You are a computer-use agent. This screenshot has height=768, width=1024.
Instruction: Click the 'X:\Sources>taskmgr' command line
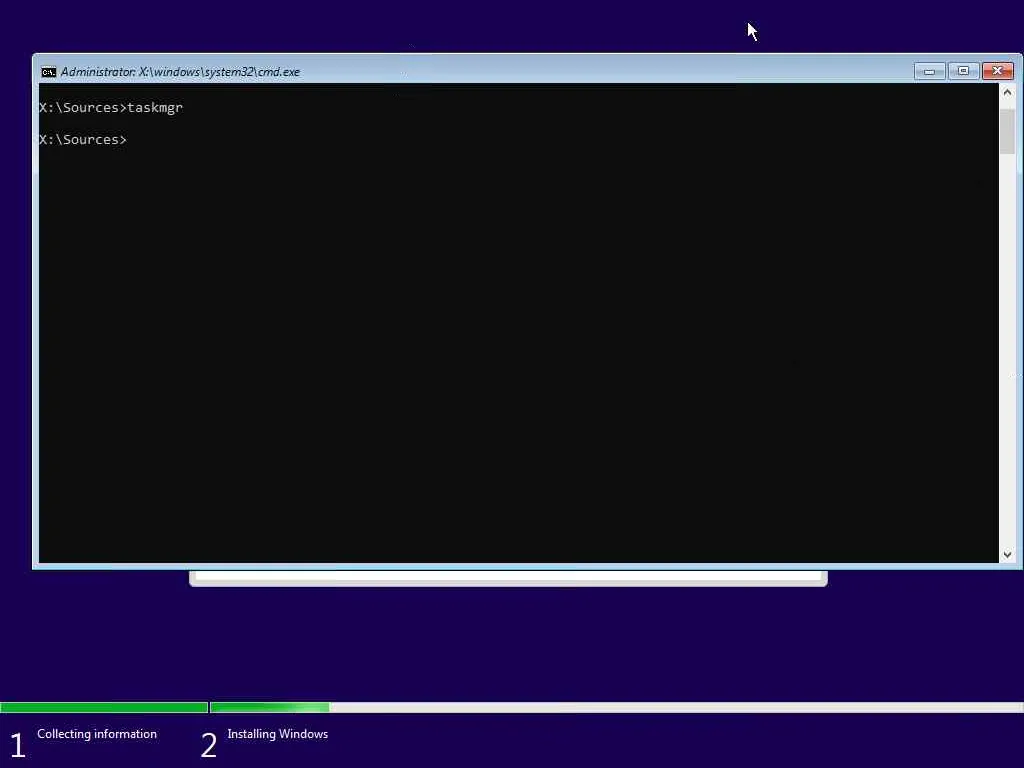[x=111, y=108]
